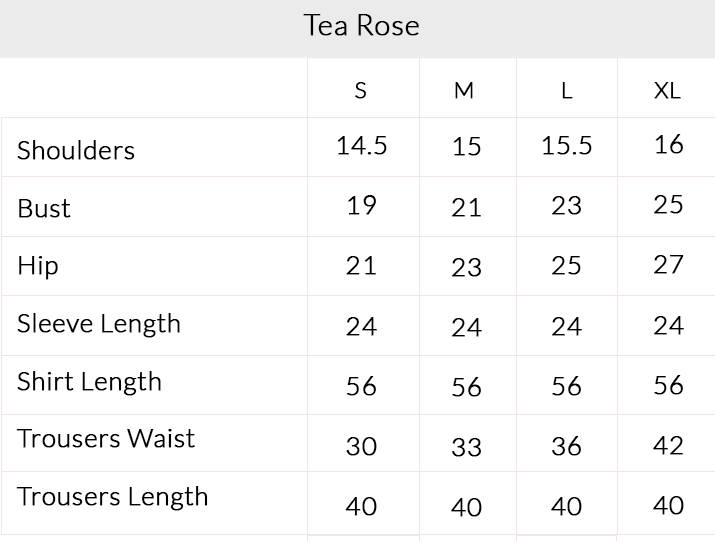The width and height of the screenshot is (715, 541).
Task: Click the Trousers Waist value 36
Action: (567, 446)
